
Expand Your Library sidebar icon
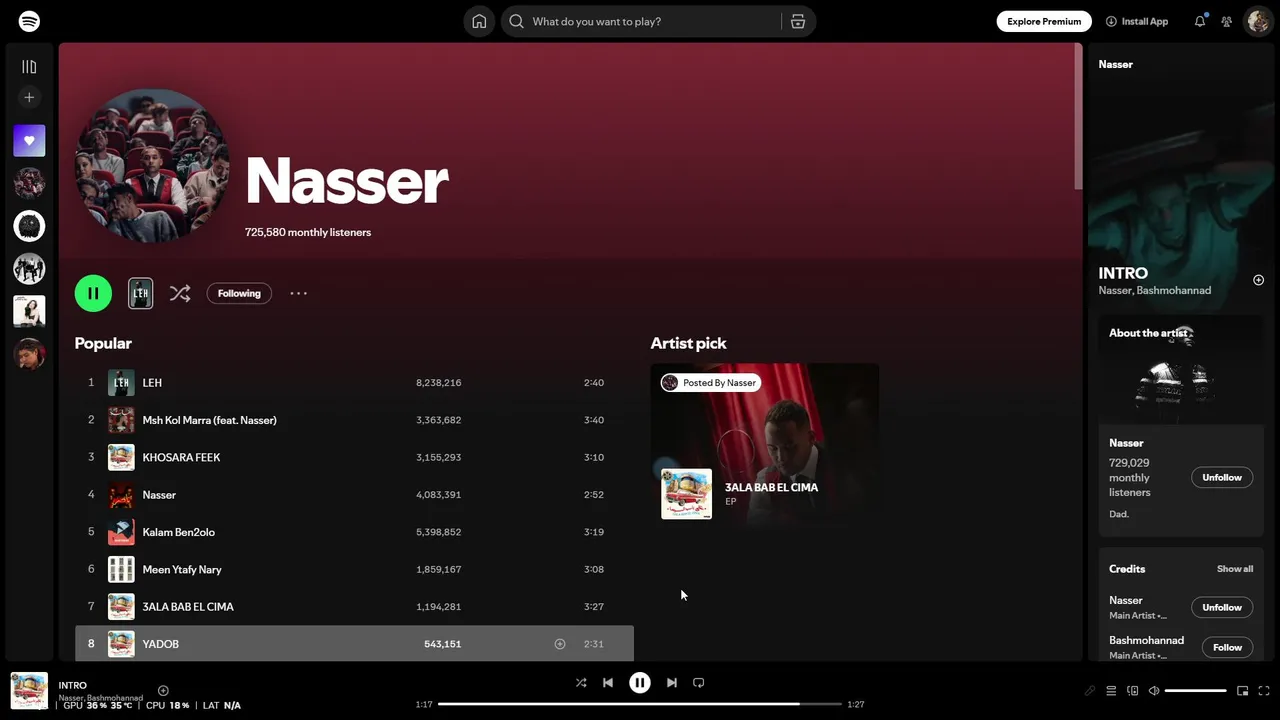tap(29, 67)
